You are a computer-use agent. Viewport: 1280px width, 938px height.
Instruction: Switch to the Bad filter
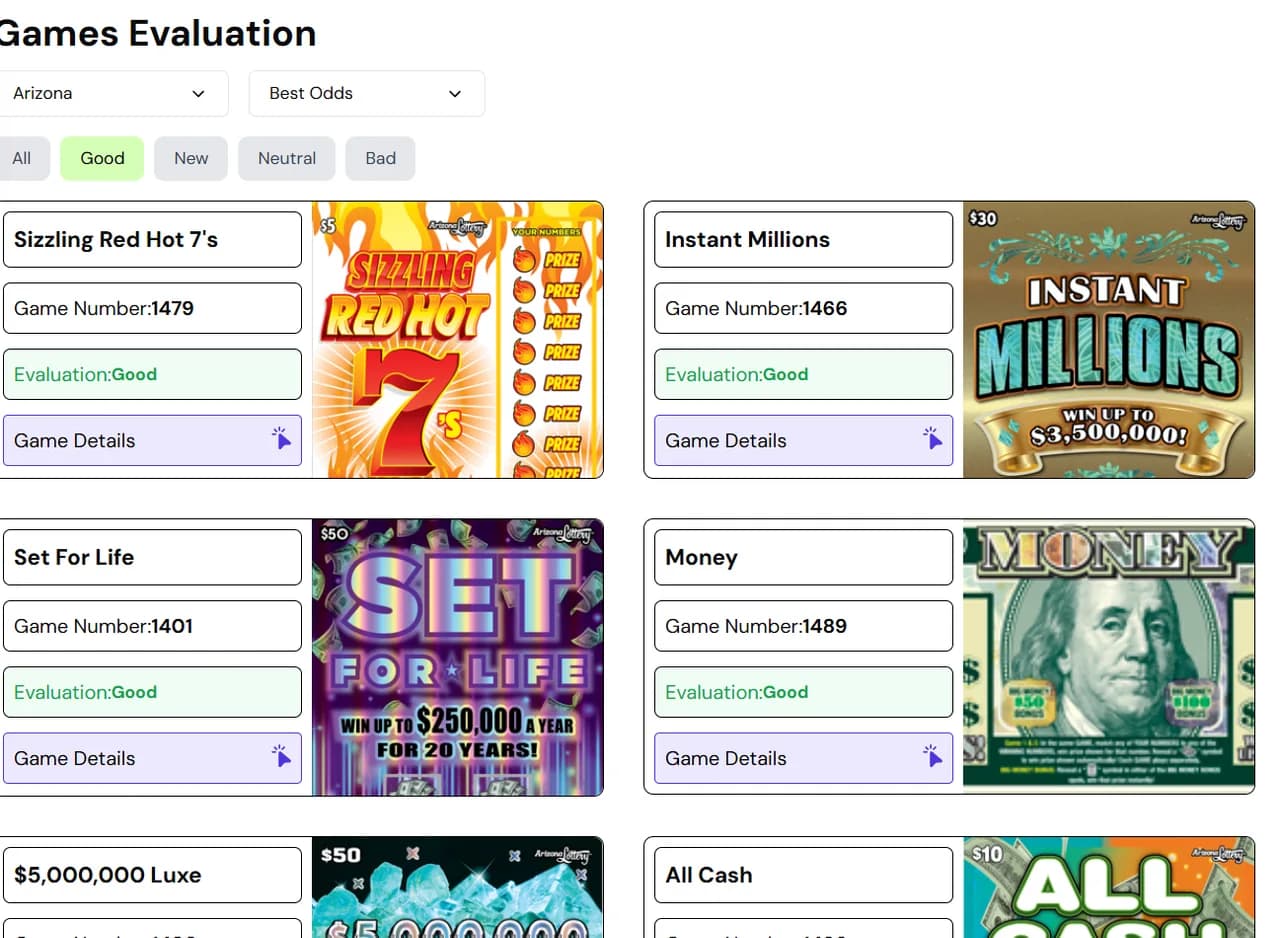[x=380, y=158]
